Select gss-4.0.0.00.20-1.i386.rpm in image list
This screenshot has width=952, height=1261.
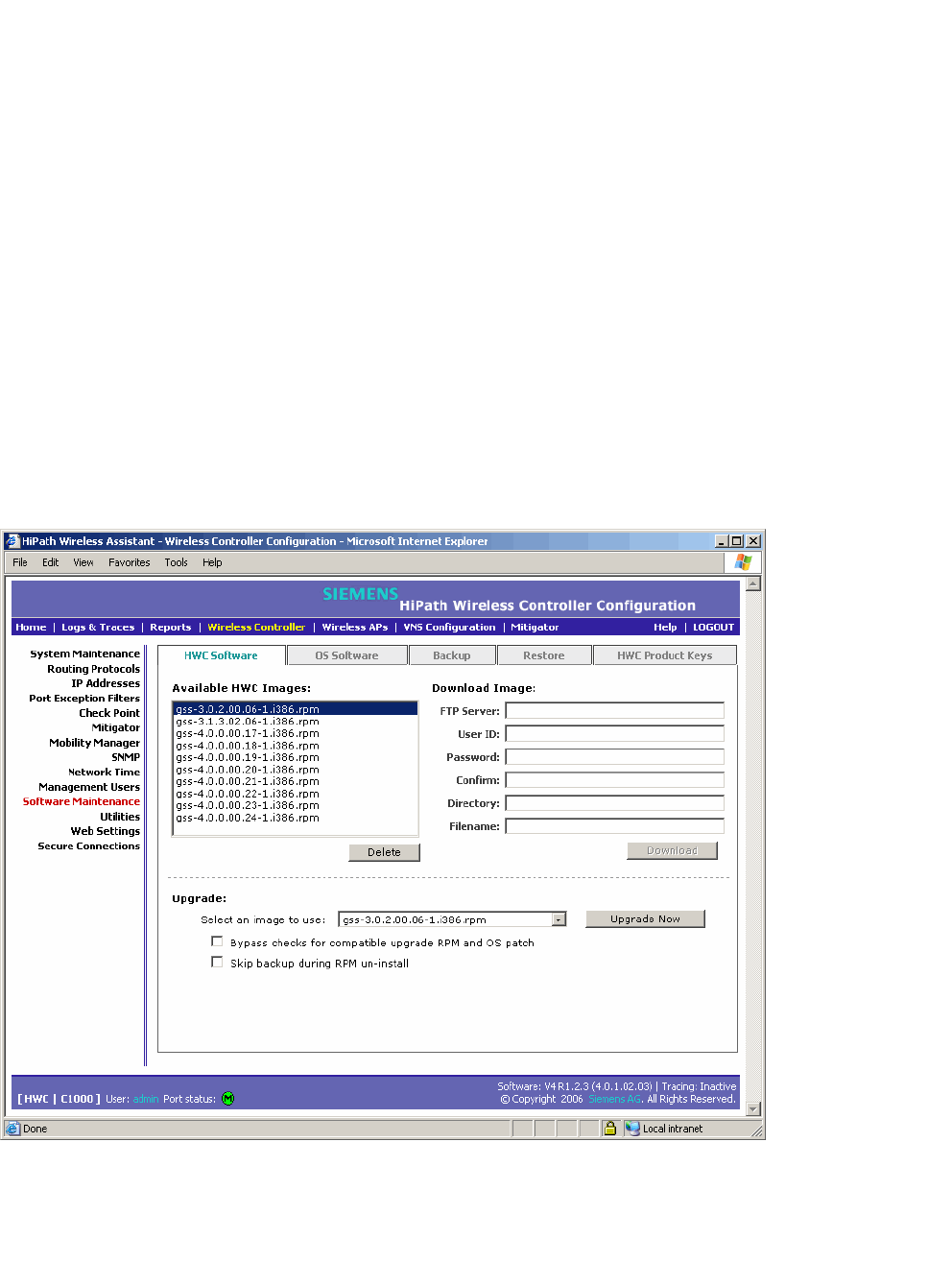tap(248, 770)
